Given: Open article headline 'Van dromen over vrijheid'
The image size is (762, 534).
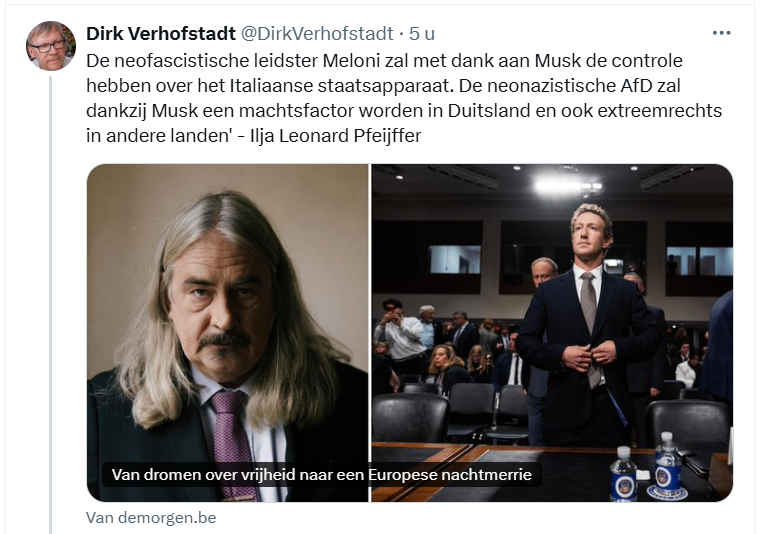Looking at the screenshot, I should (x=322, y=474).
